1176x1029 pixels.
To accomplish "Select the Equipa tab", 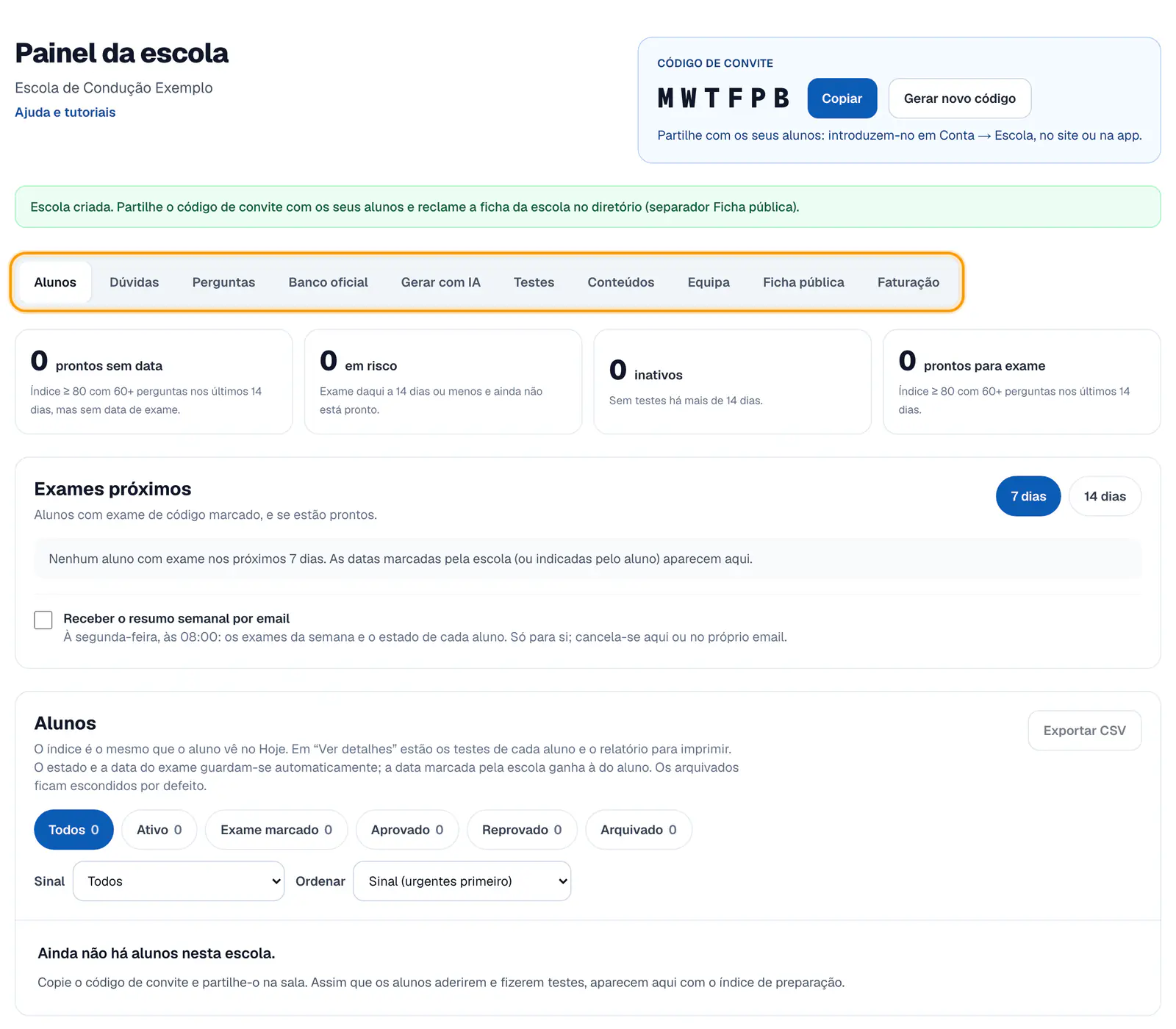I will click(709, 282).
